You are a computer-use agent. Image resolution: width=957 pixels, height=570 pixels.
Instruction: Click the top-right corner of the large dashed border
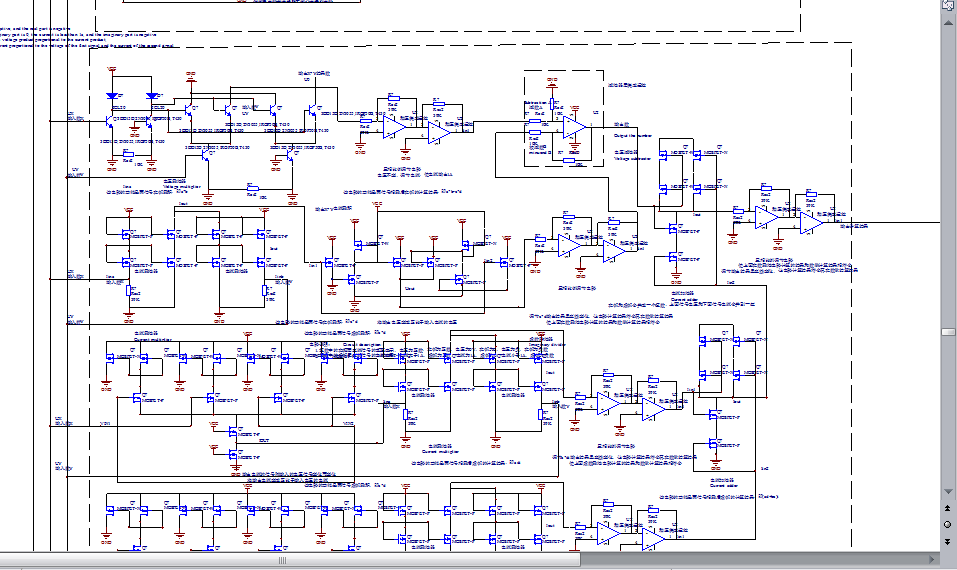(850, 43)
